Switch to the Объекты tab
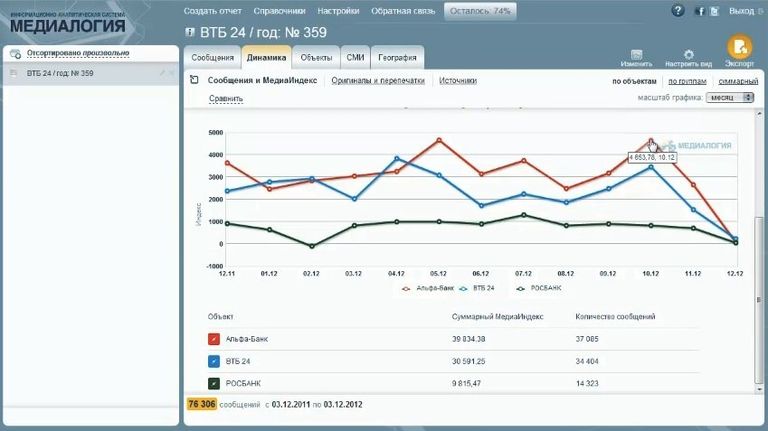768x431 pixels. (x=316, y=57)
